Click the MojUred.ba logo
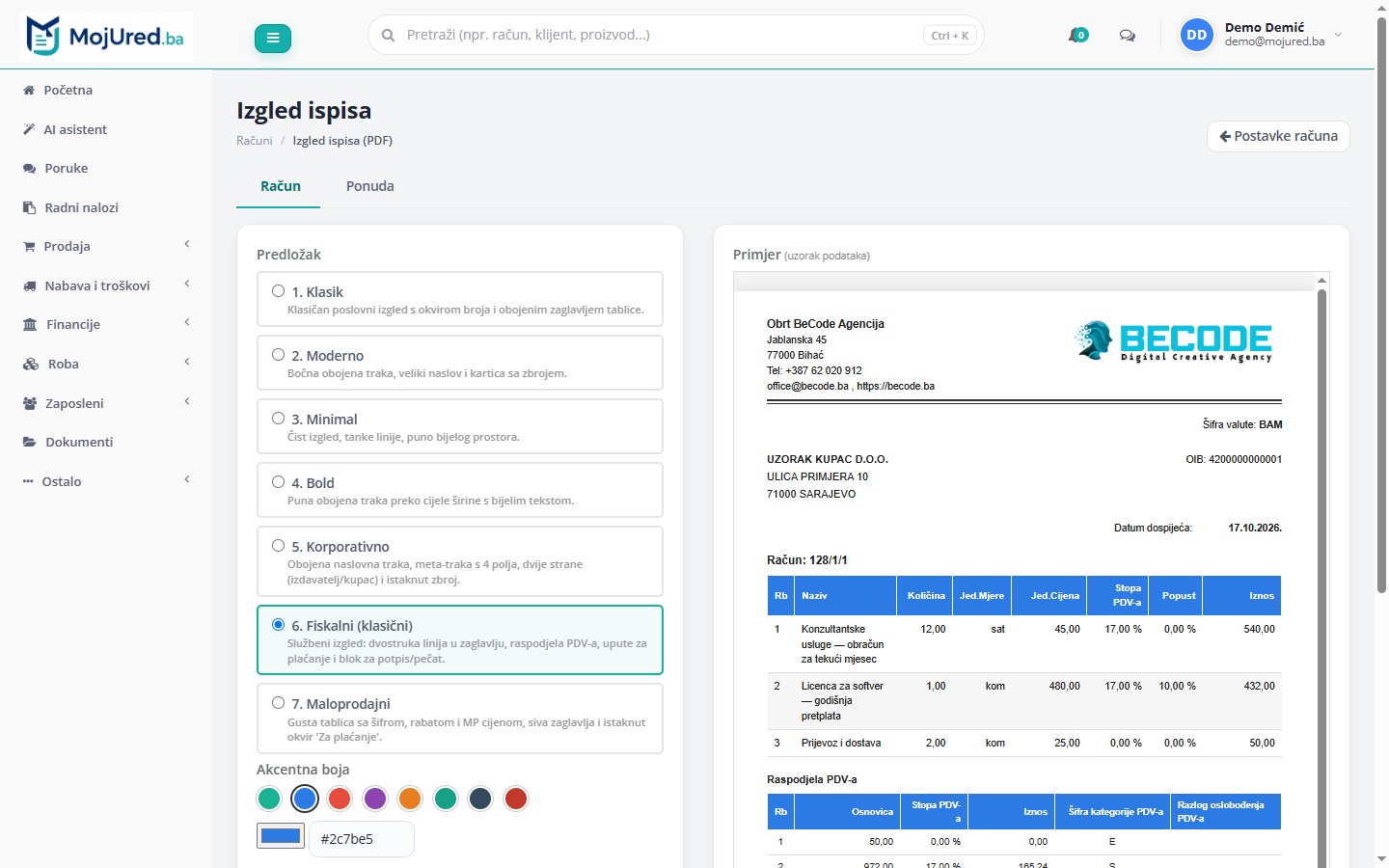The height and width of the screenshot is (868, 1389). click(x=105, y=37)
